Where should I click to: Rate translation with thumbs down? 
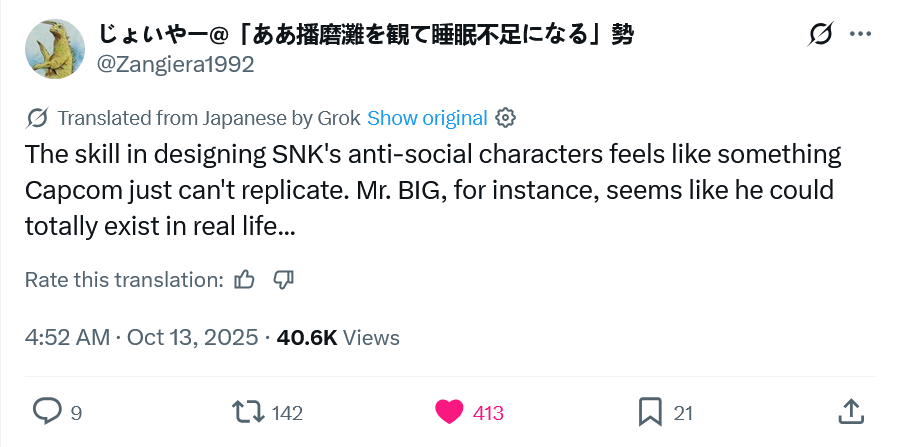pyautogui.click(x=283, y=280)
